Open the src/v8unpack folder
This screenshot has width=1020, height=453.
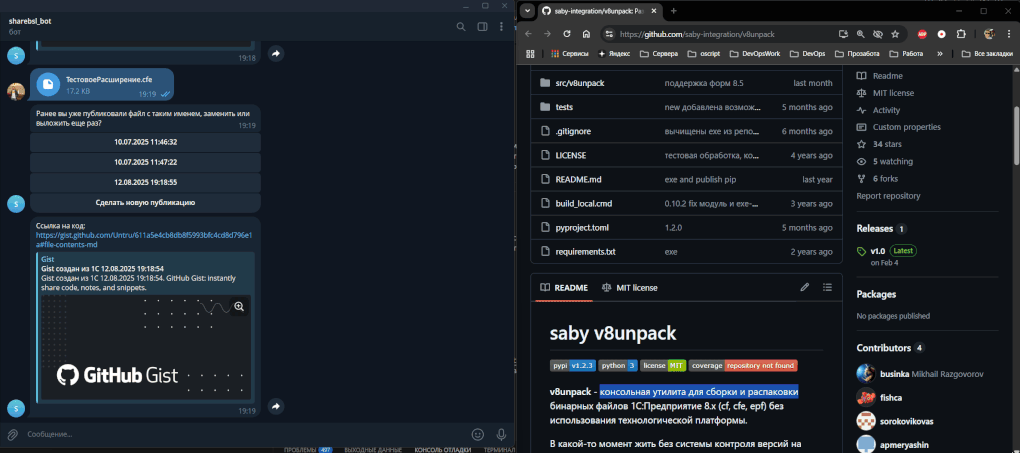580,83
